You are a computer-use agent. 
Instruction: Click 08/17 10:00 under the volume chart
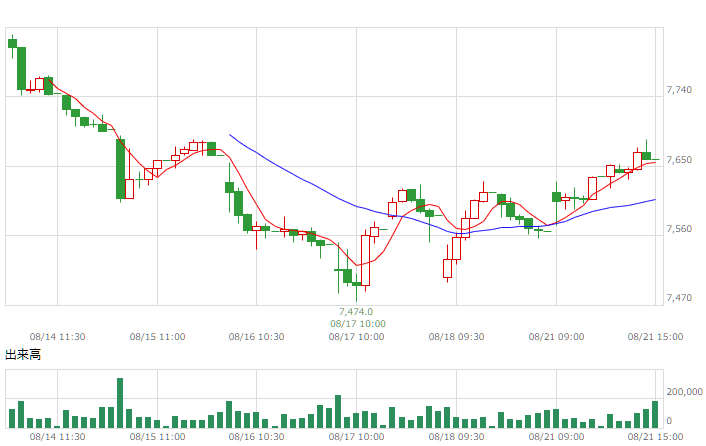[356, 437]
